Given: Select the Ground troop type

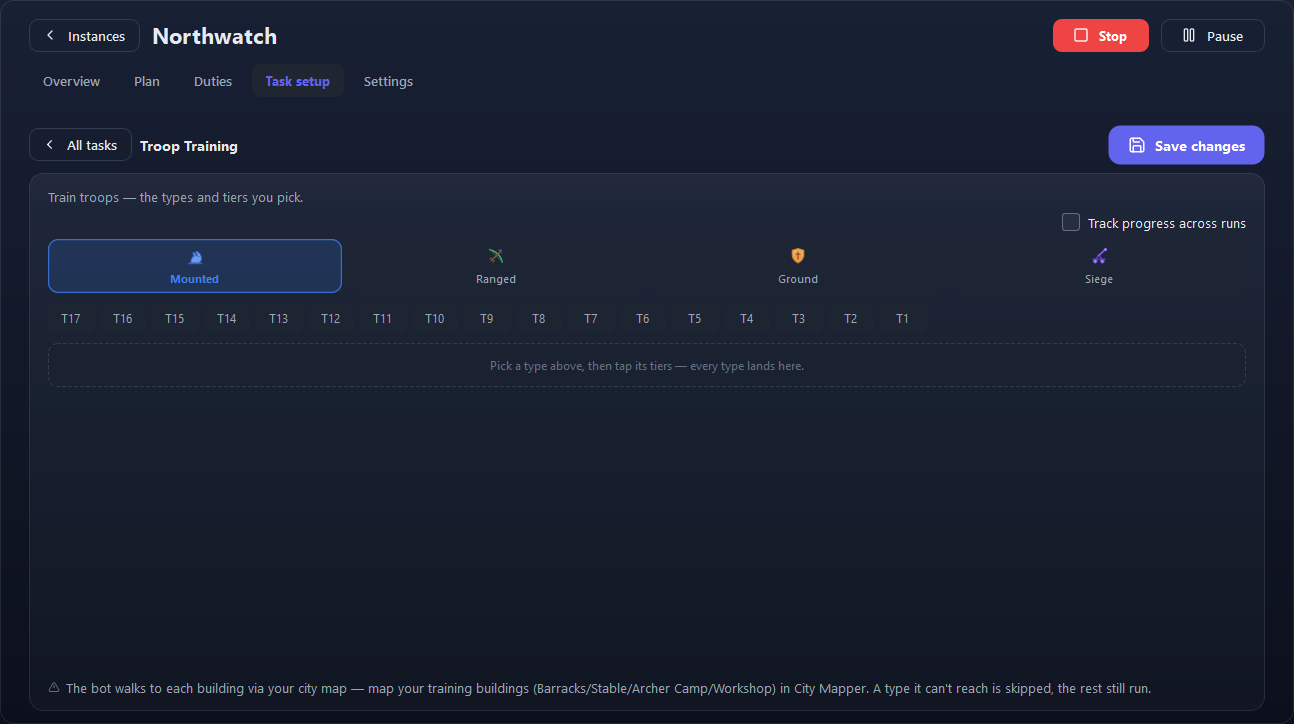Looking at the screenshot, I should pos(798,266).
